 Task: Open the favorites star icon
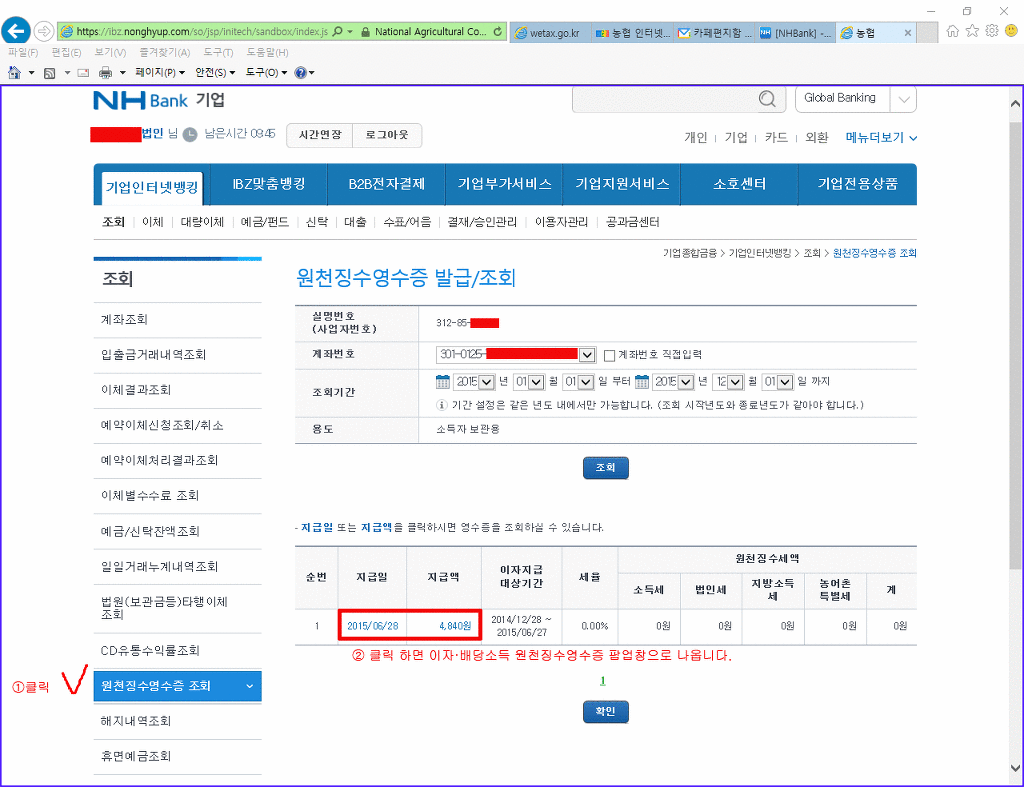(x=972, y=31)
